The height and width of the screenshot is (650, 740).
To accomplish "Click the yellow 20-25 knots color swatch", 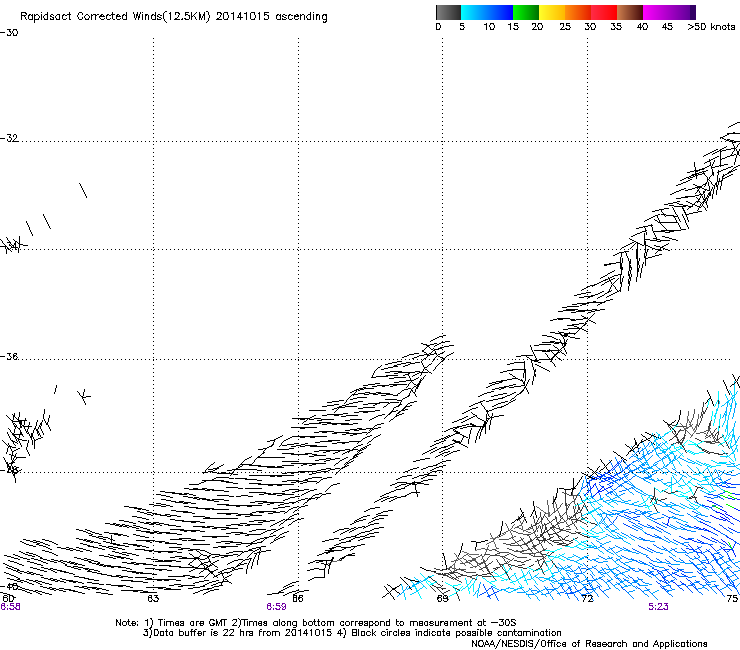I will [x=552, y=12].
